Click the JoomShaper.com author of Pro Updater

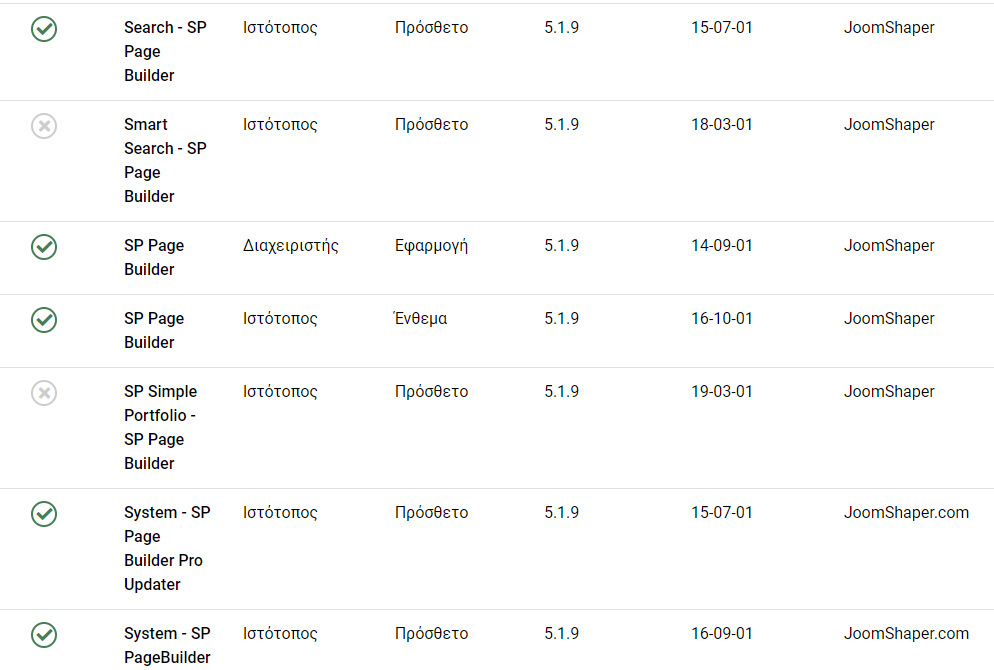click(906, 512)
